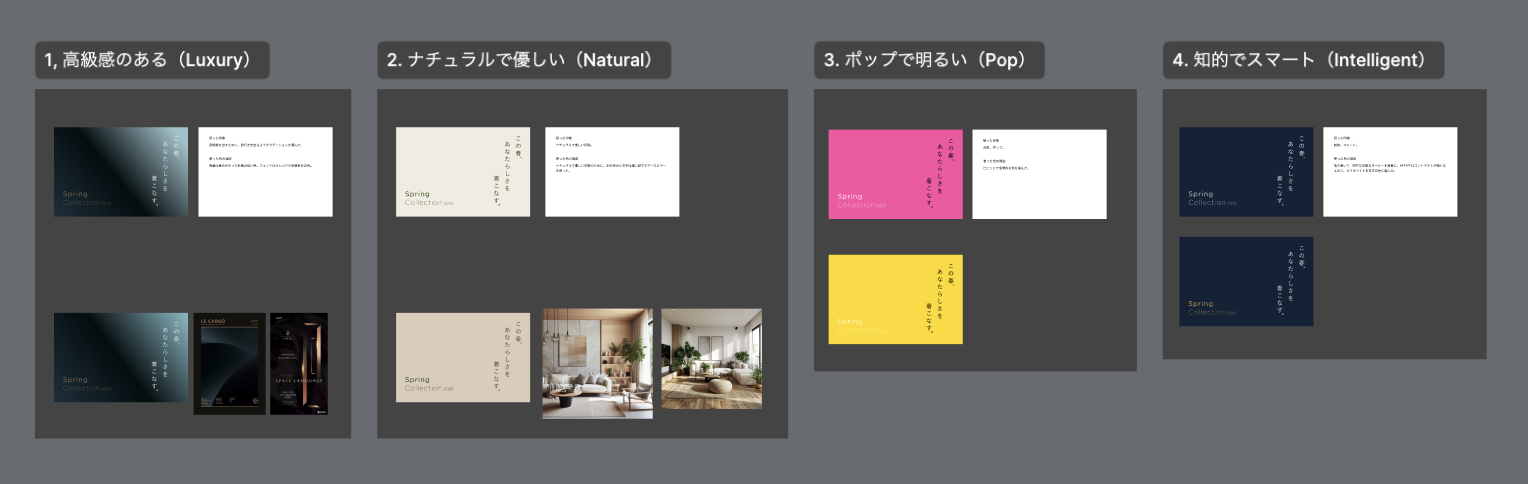Select the LE CARGO poster reference image
Image resolution: width=1528 pixels, height=484 pixels.
pyautogui.click(x=229, y=363)
